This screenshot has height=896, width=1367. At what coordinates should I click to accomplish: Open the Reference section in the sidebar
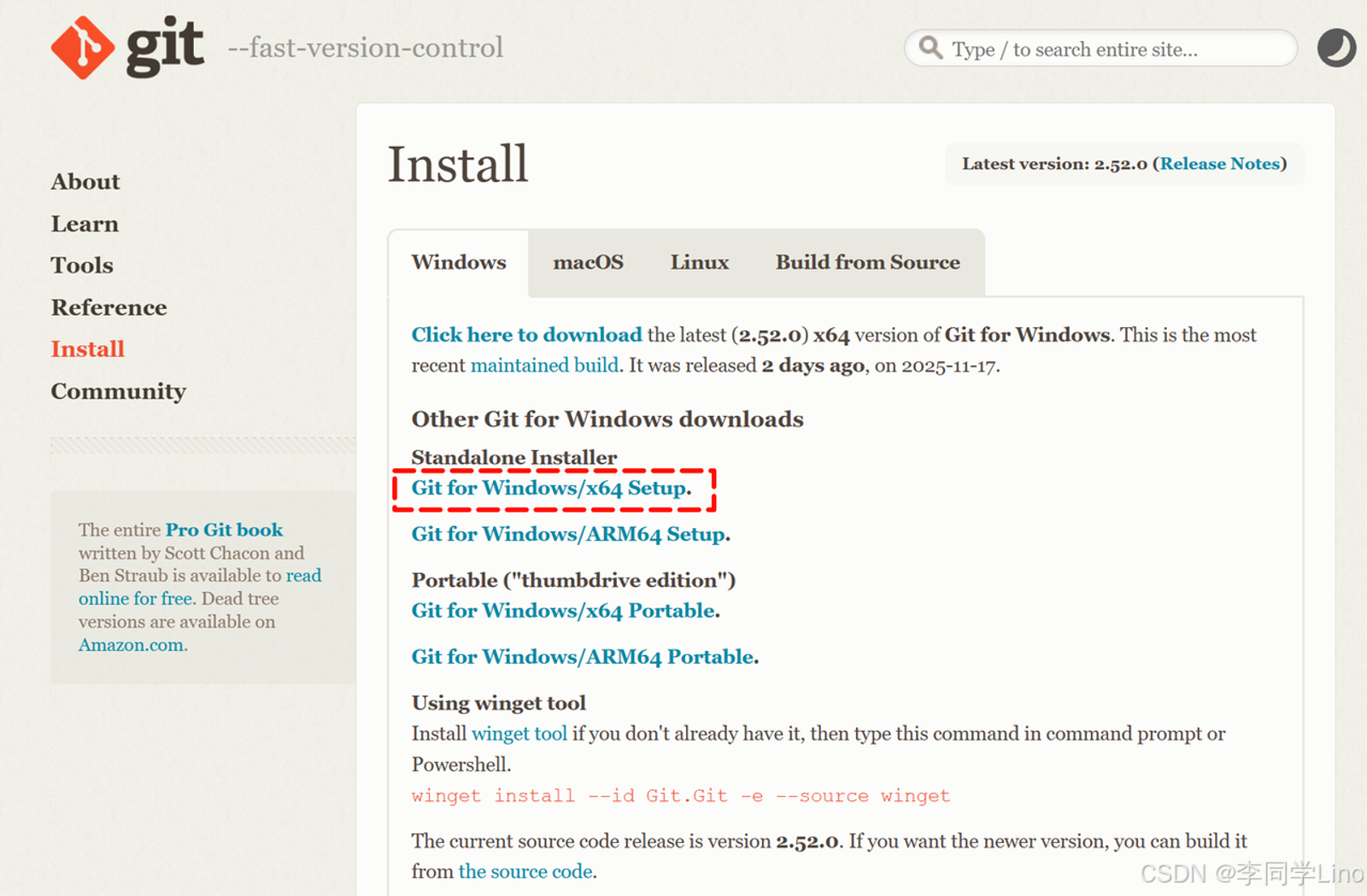tap(109, 307)
